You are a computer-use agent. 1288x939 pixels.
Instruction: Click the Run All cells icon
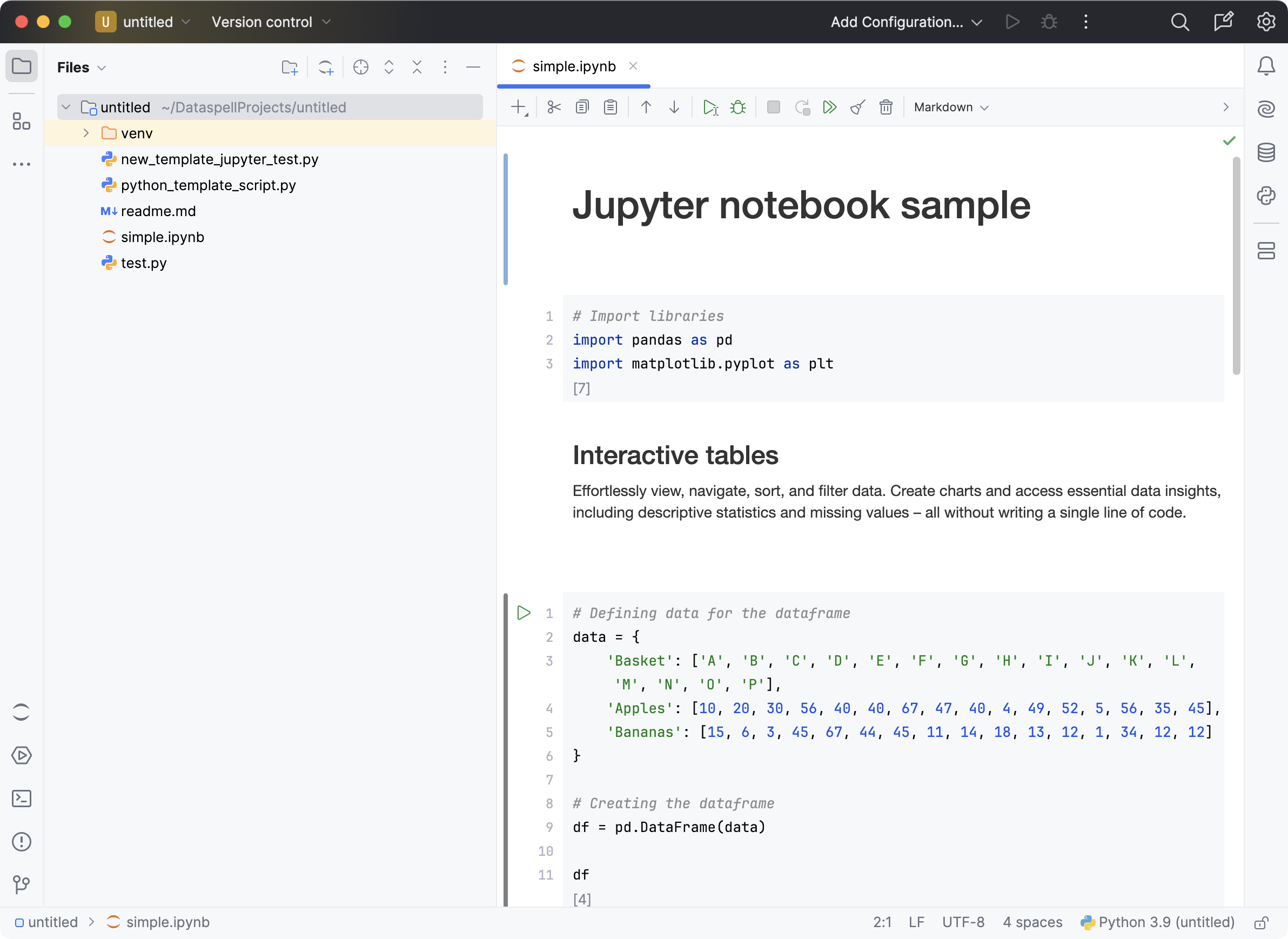click(829, 108)
